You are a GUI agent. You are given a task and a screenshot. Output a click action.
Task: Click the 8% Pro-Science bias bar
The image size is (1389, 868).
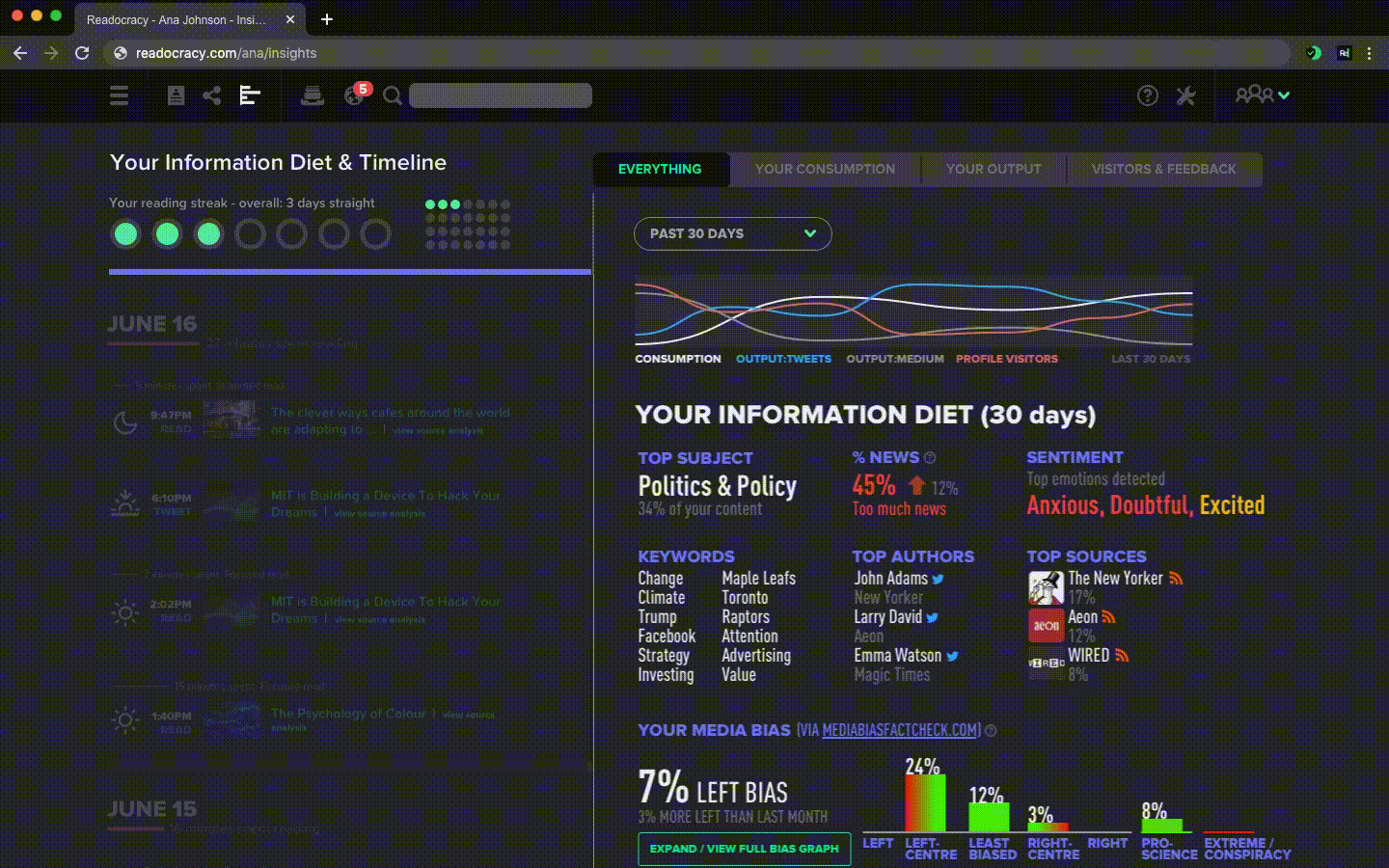click(1161, 826)
